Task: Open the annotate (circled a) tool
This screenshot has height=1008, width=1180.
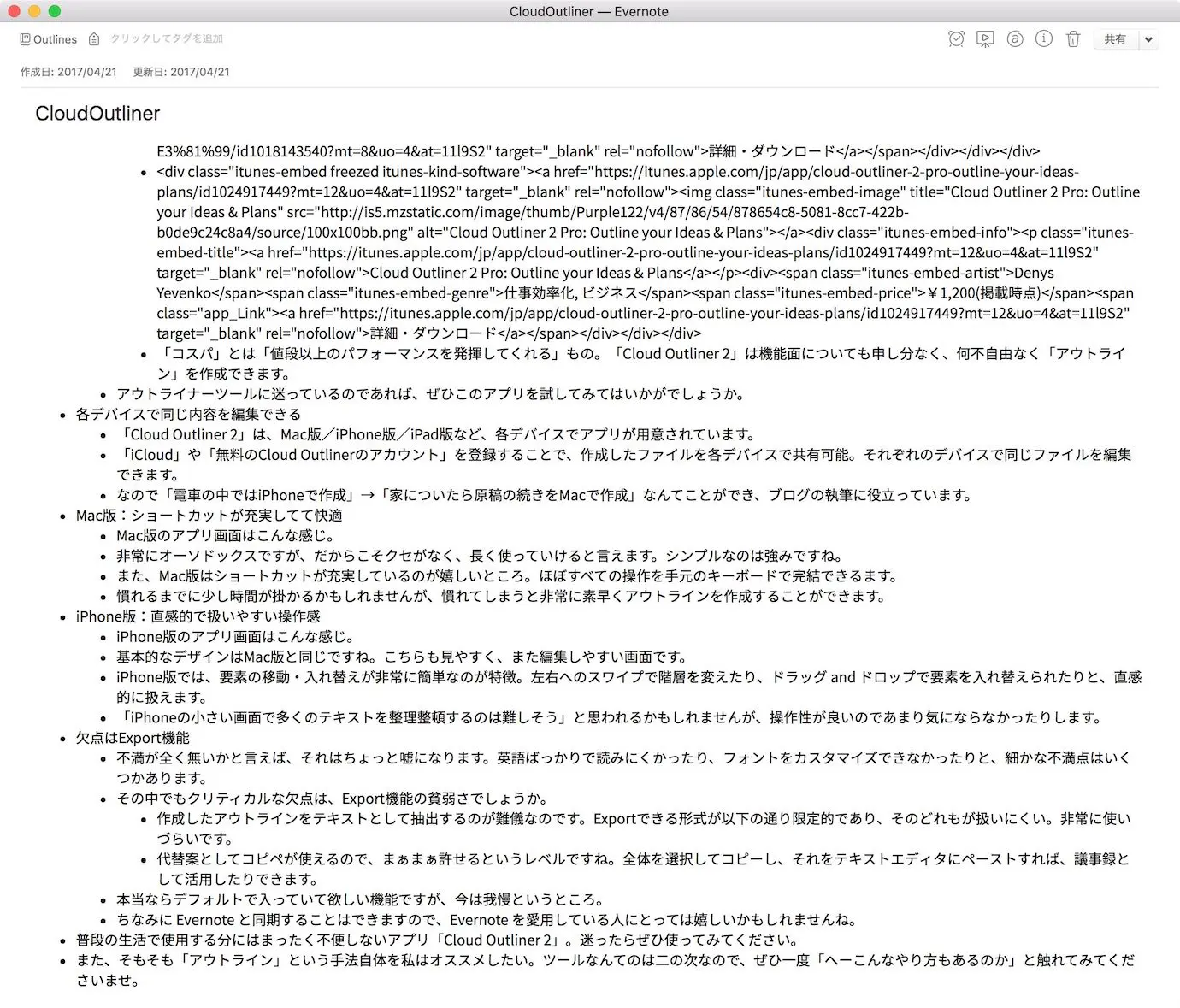Action: pos(1015,38)
